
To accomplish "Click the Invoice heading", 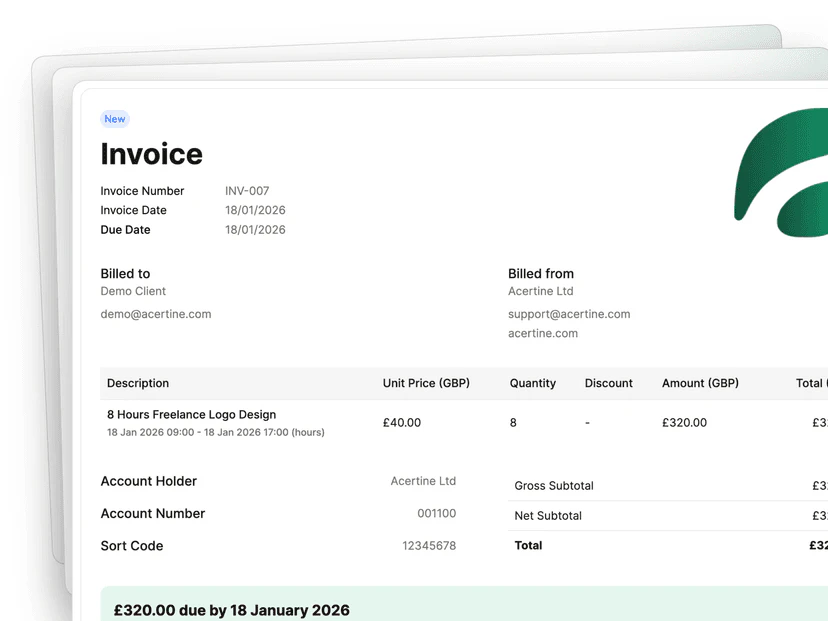I will pos(152,154).
